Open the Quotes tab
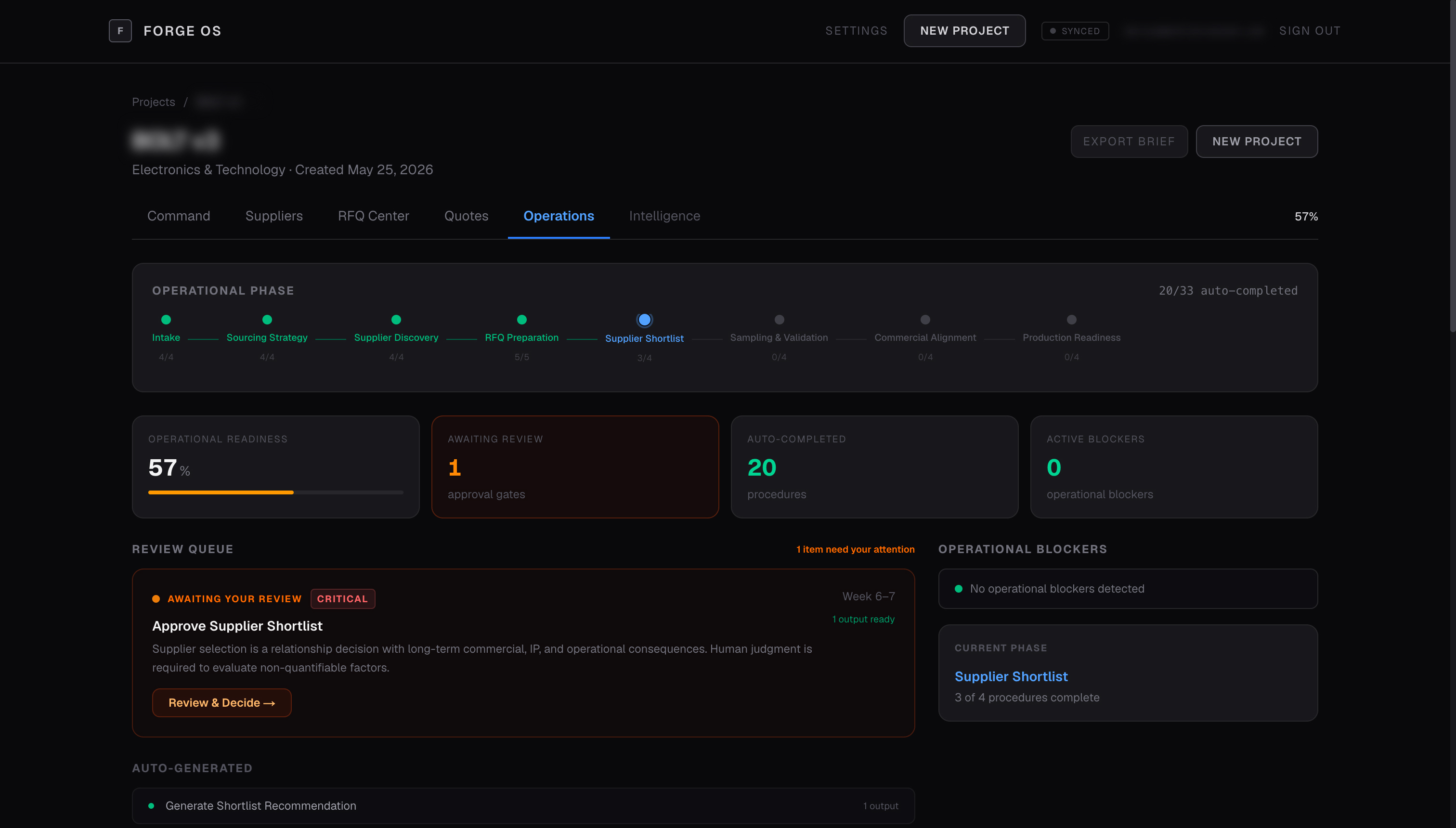This screenshot has width=1456, height=828. pos(467,216)
